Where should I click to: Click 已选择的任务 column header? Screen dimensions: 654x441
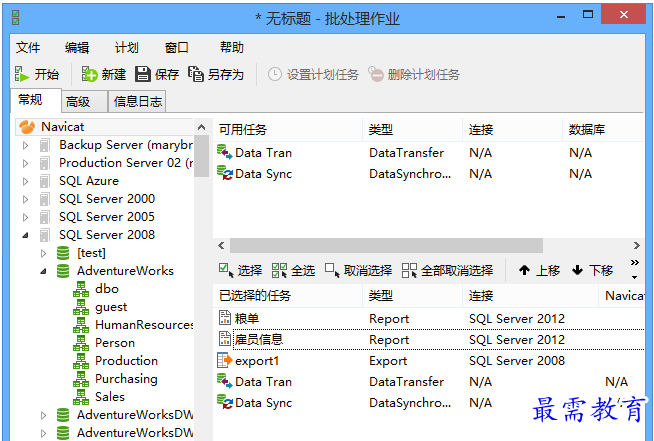click(288, 296)
